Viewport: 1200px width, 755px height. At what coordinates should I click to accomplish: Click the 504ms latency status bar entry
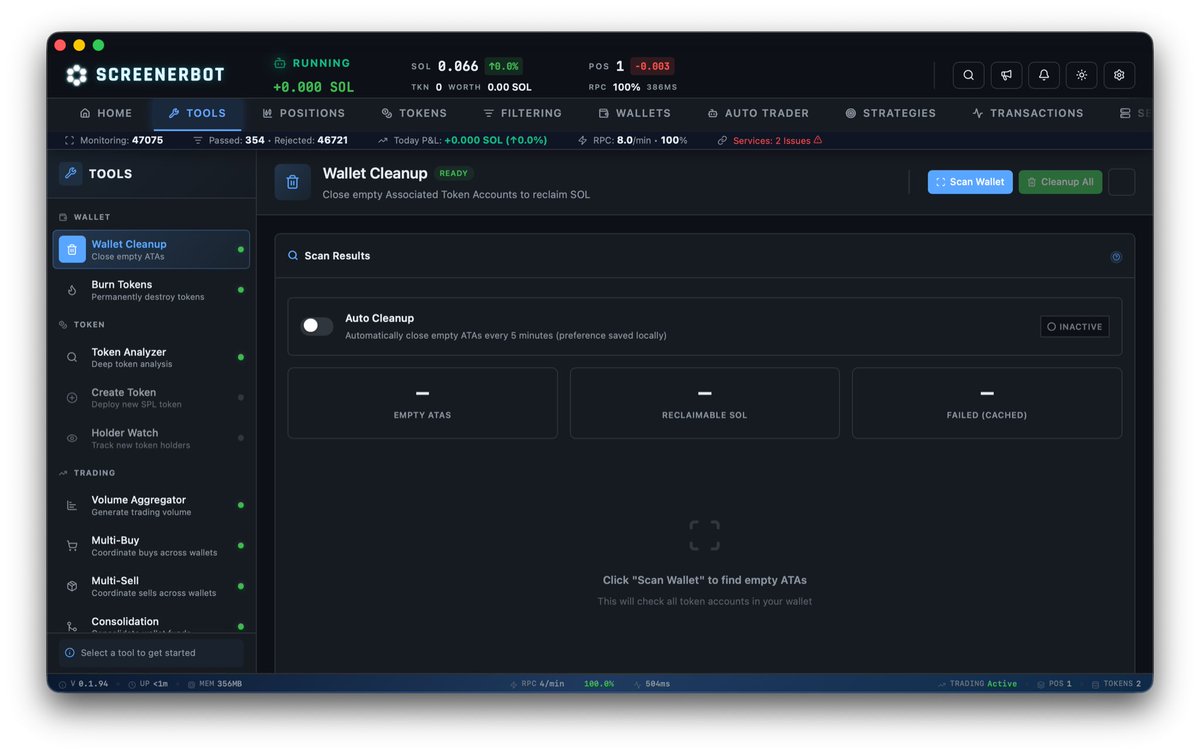651,684
